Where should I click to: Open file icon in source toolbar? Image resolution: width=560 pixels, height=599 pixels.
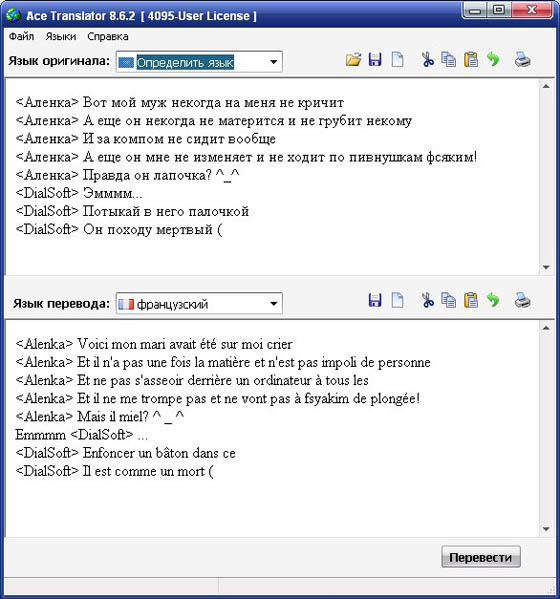coord(353,60)
